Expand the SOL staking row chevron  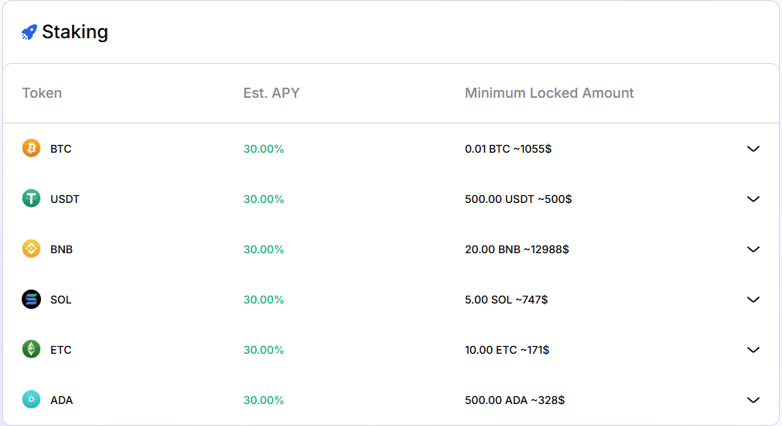[753, 299]
